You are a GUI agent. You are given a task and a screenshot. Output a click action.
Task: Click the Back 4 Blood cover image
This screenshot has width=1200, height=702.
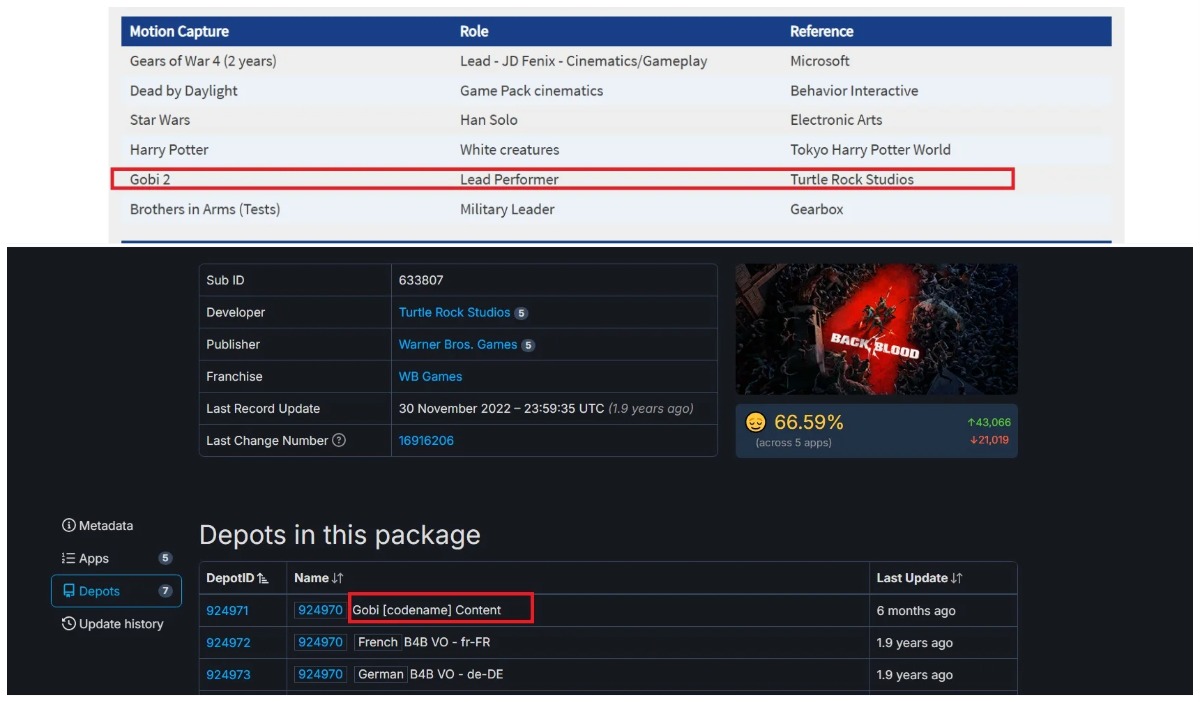click(876, 329)
